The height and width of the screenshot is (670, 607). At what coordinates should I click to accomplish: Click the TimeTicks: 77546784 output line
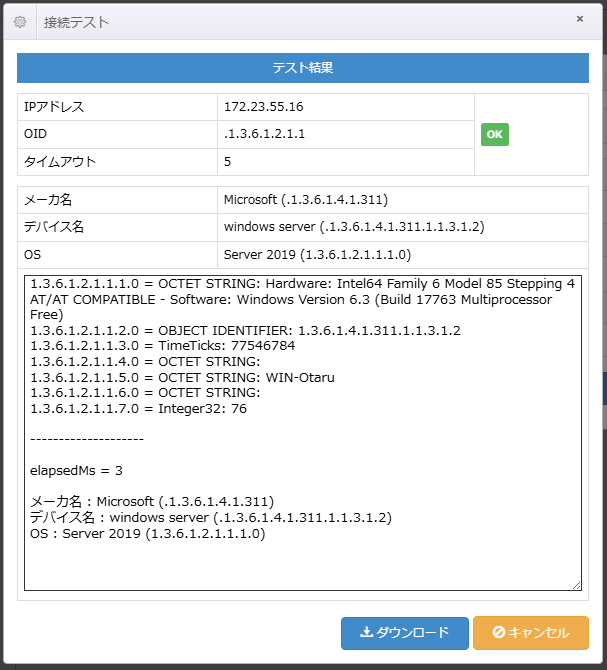click(162, 346)
